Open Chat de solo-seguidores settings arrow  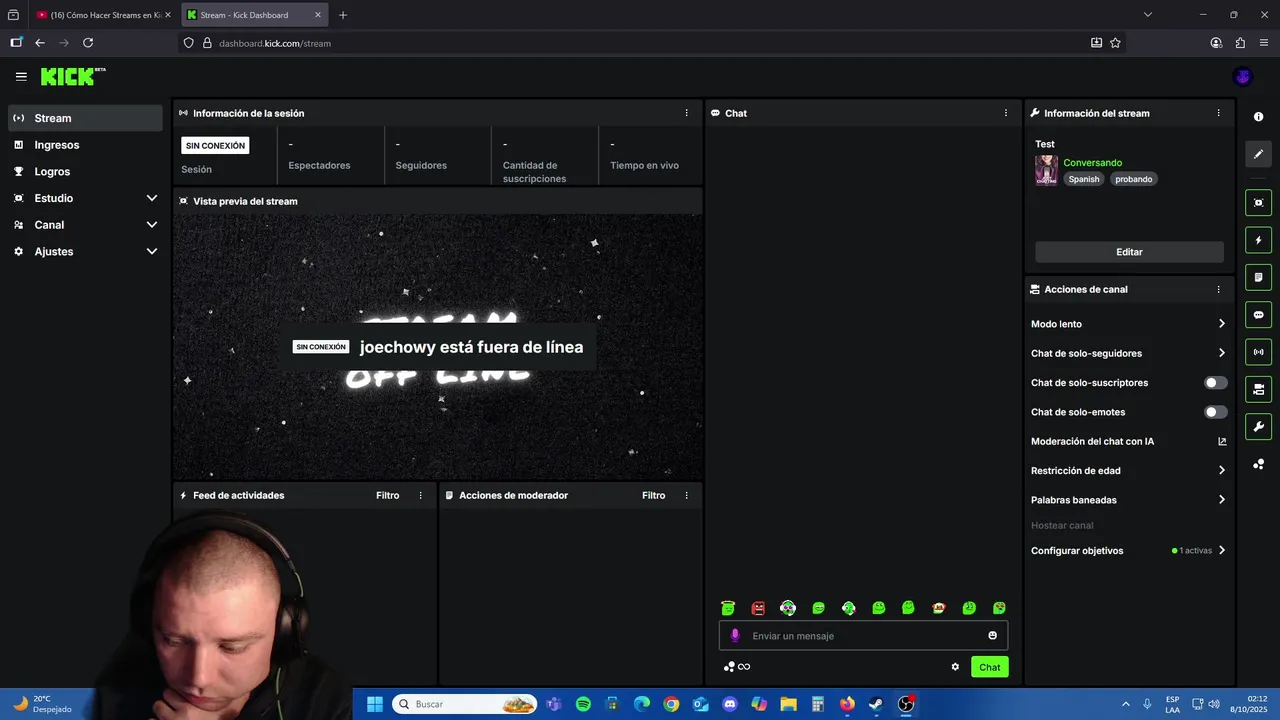pos(1221,353)
